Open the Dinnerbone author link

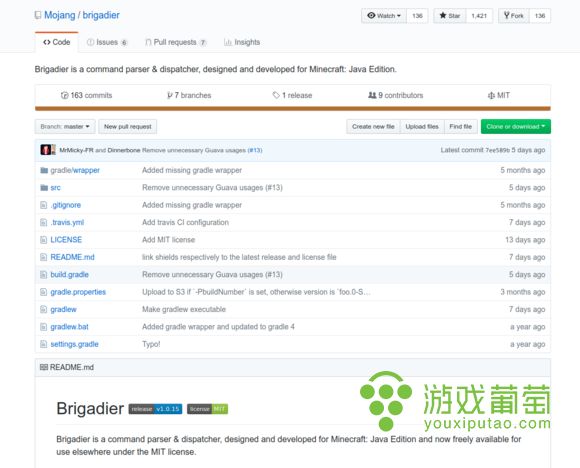(124, 150)
